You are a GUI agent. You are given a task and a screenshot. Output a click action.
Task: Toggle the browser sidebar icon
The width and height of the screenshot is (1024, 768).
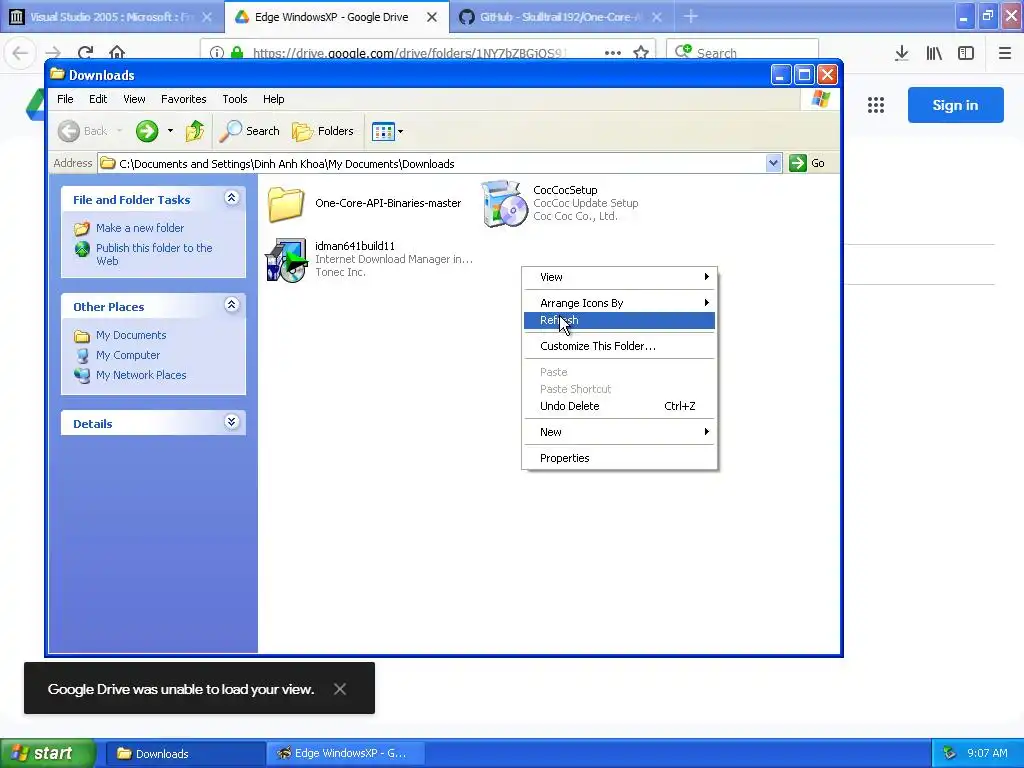click(966, 53)
